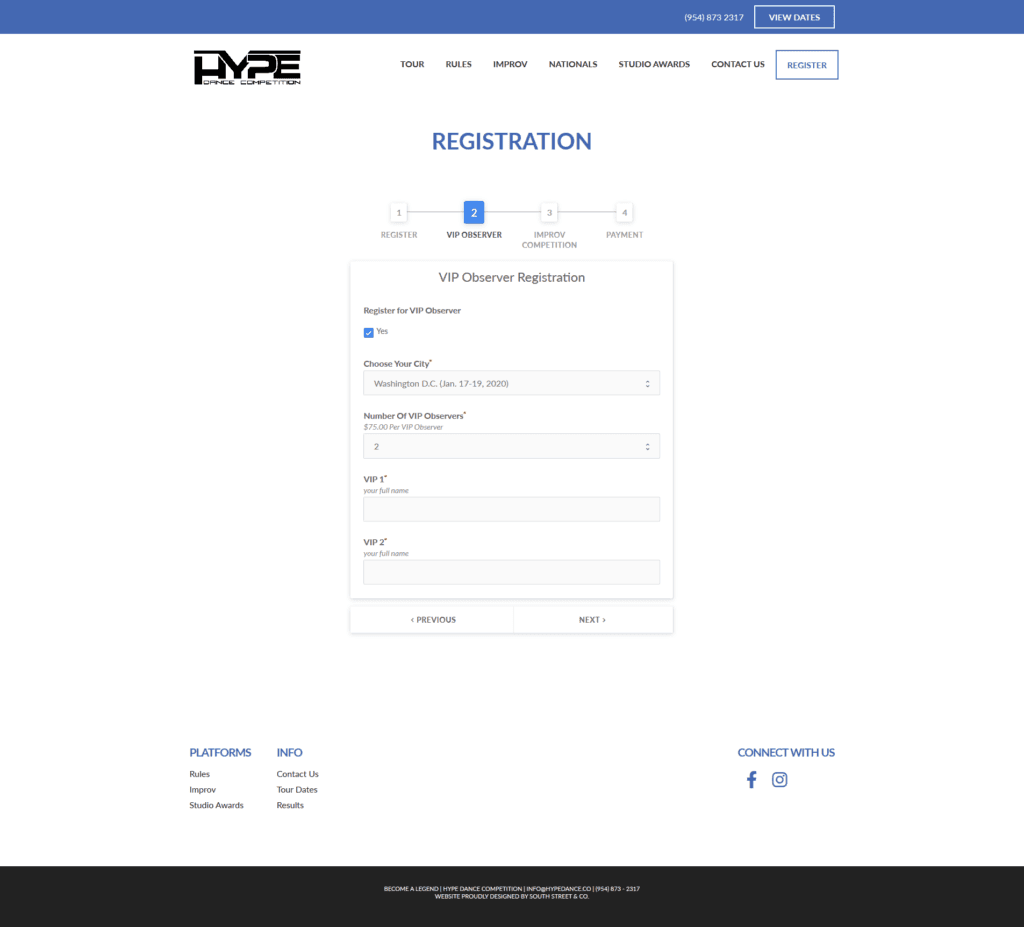Open Studio Awards in the top navigation
The image size is (1024, 927).
coord(654,64)
